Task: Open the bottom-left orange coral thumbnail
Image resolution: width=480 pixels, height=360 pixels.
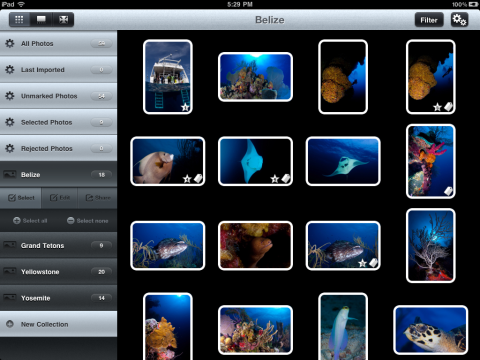Action: click(168, 327)
